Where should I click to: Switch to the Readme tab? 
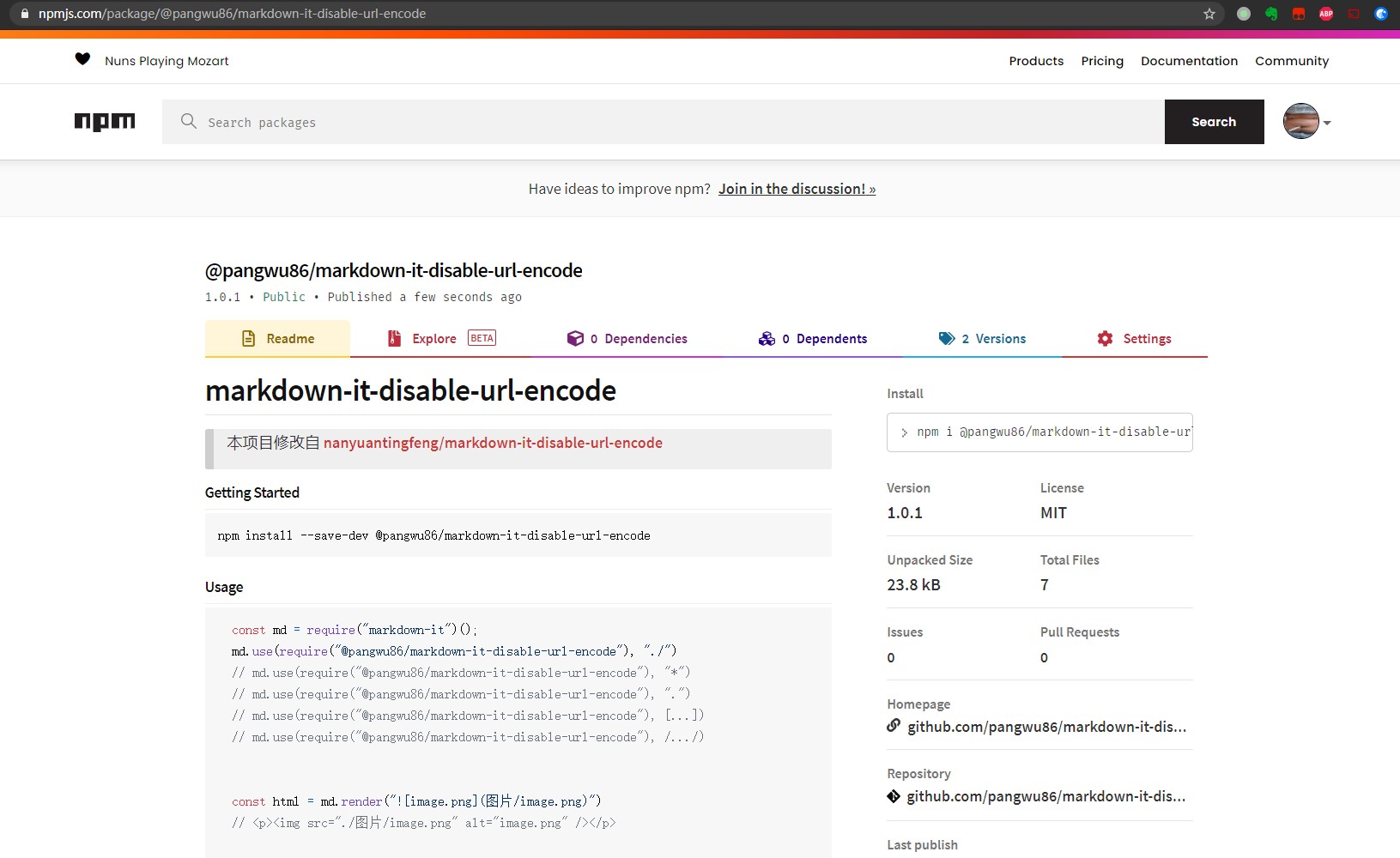(x=277, y=338)
